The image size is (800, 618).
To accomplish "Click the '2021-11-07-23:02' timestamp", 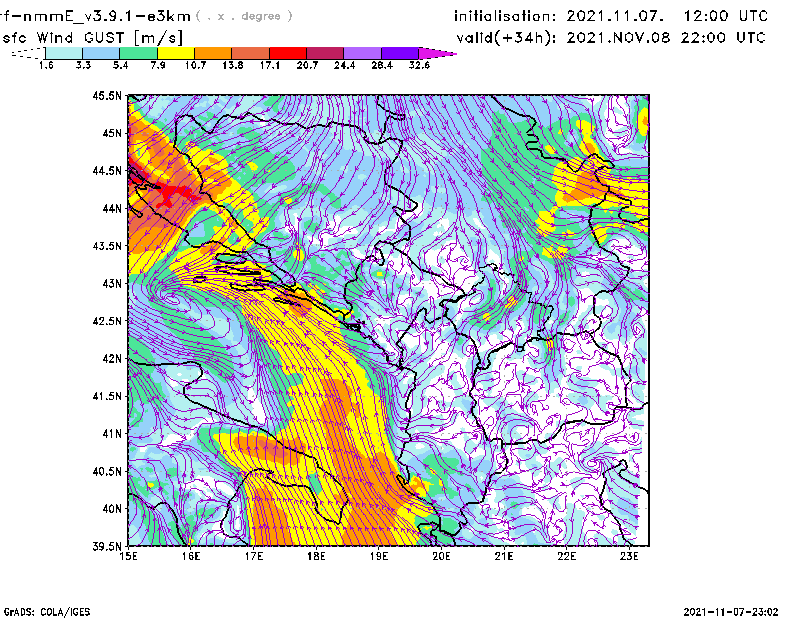I will tap(731, 612).
